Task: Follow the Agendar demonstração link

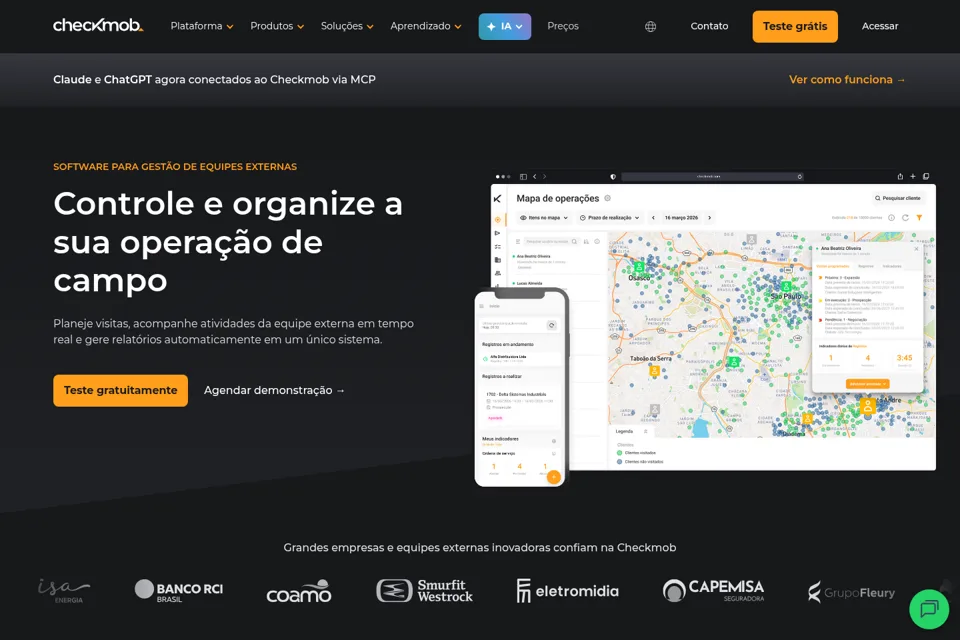Action: click(x=274, y=390)
